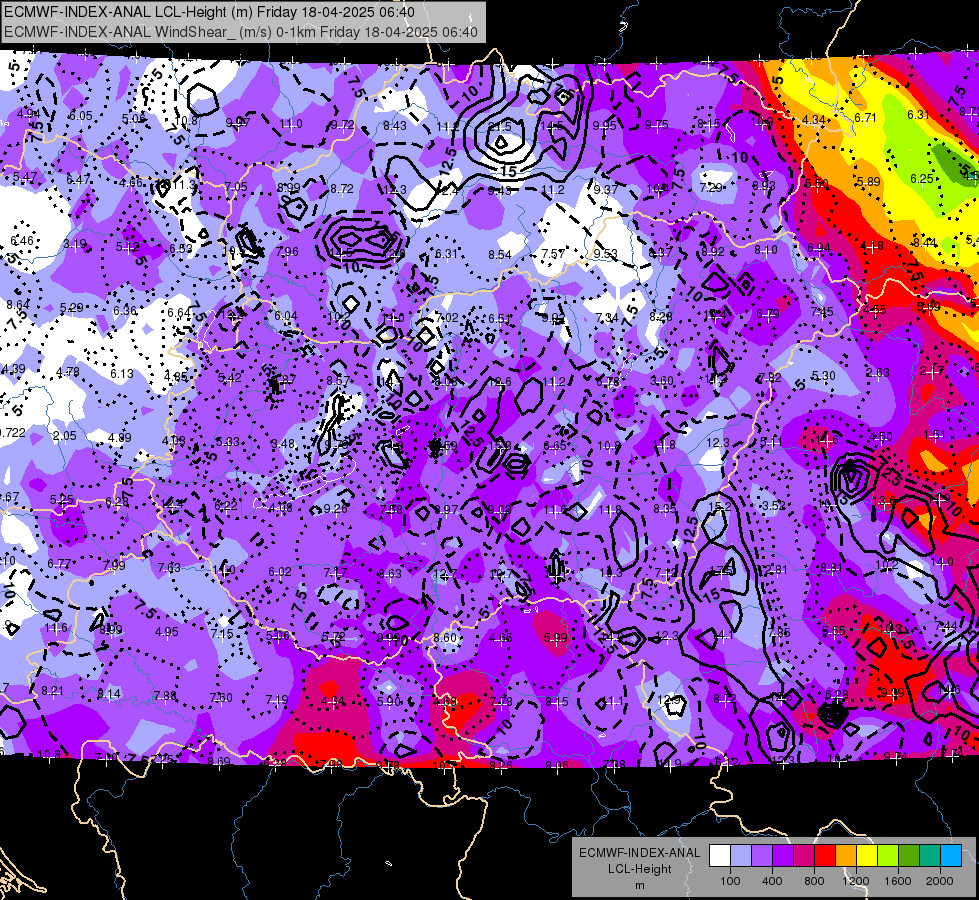Click the 1600 legend tick label
This screenshot has height=900, width=979.
897,881
